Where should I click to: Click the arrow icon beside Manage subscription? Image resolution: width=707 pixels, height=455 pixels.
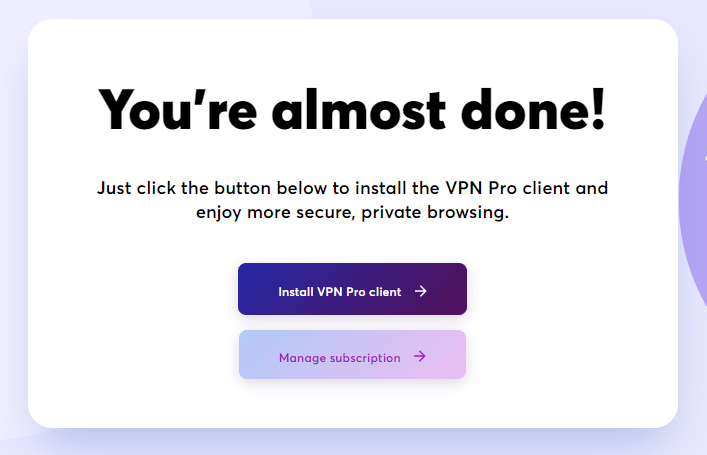420,357
